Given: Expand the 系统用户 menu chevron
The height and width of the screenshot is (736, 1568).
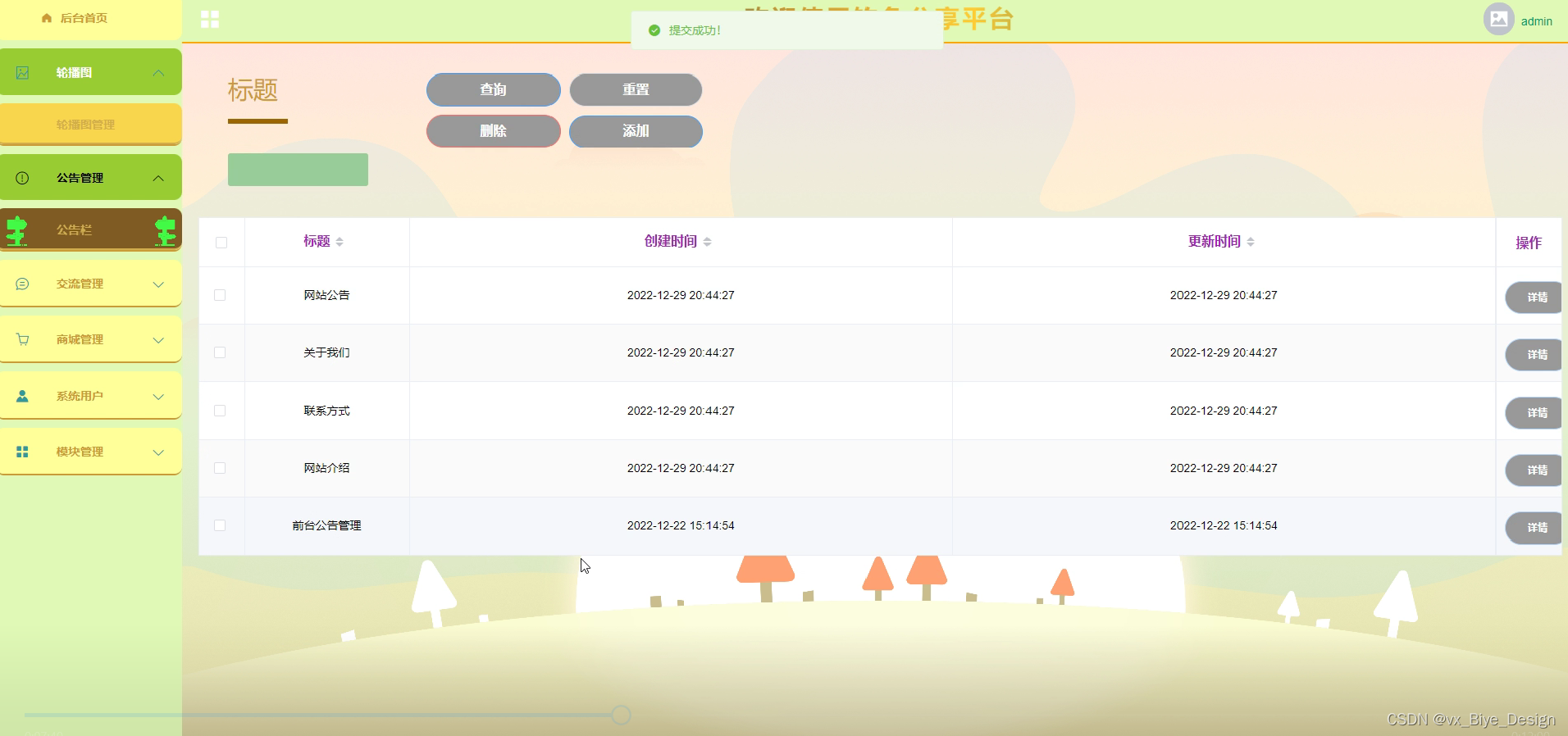Looking at the screenshot, I should point(158,397).
